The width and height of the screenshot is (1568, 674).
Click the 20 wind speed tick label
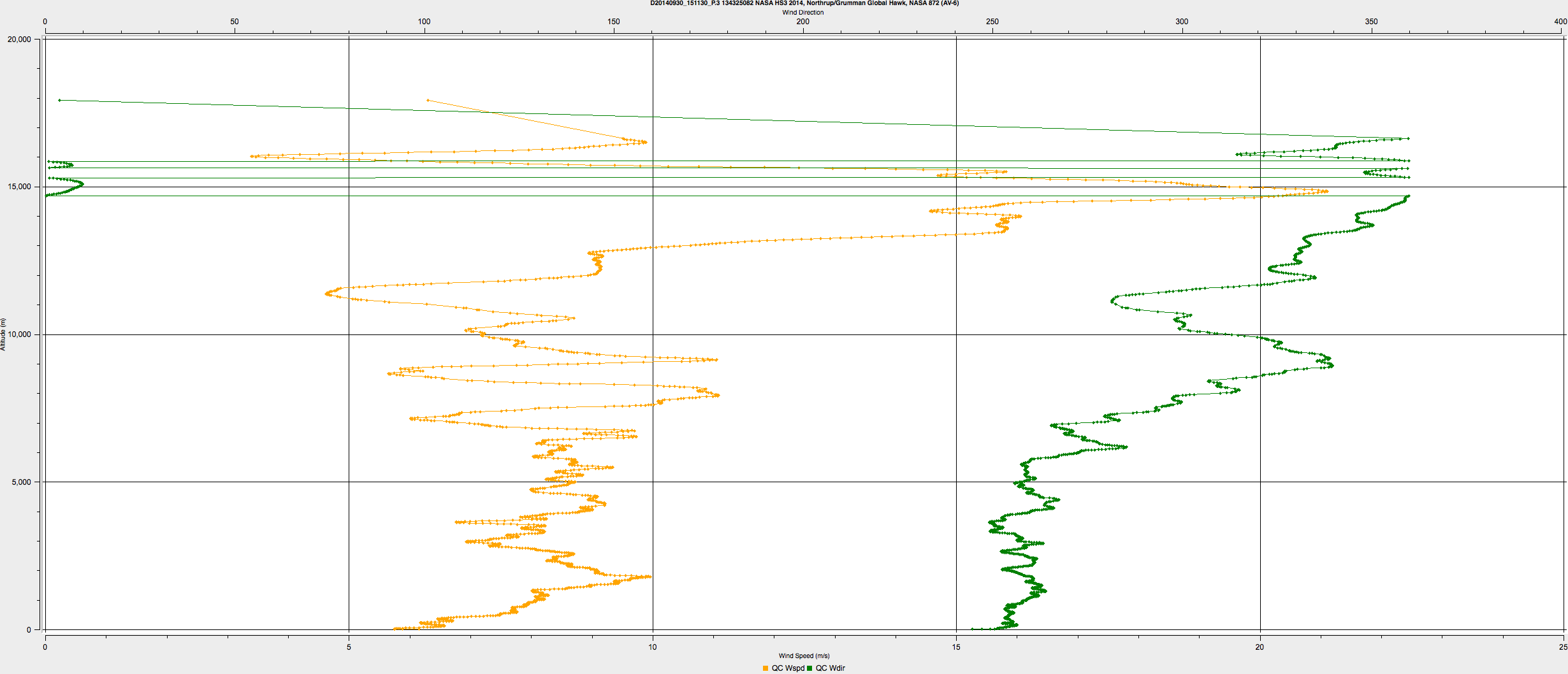point(1259,647)
